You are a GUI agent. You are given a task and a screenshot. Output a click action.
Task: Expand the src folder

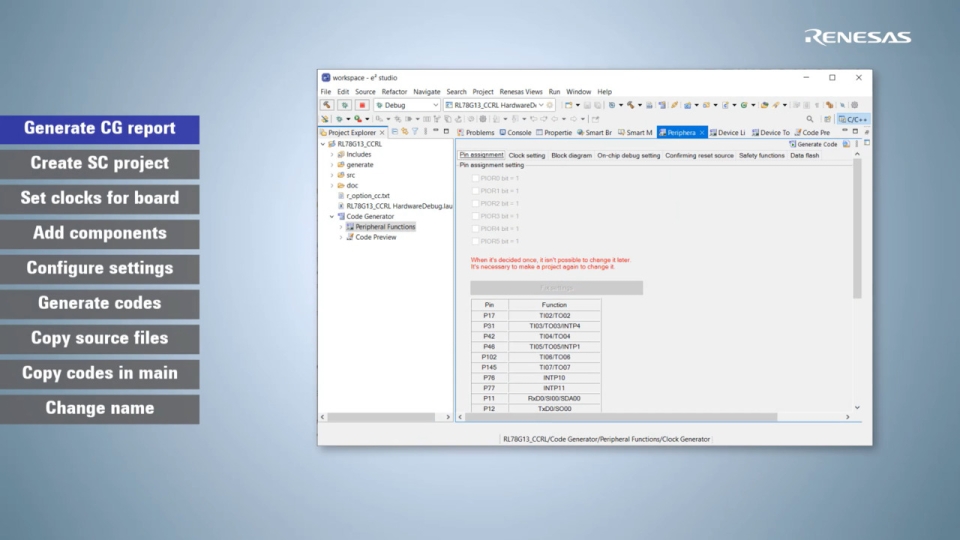332,175
